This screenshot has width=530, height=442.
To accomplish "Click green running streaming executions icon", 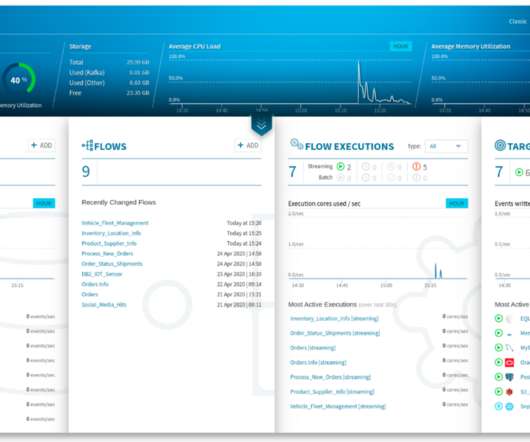I will [x=341, y=166].
